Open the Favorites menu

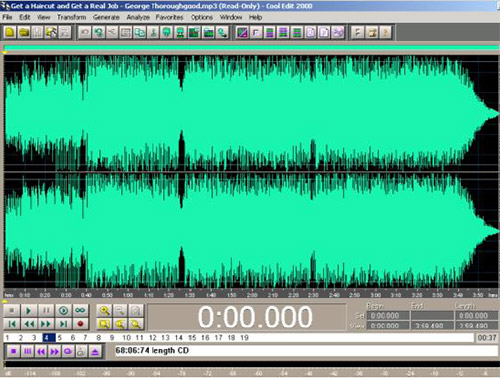point(169,17)
